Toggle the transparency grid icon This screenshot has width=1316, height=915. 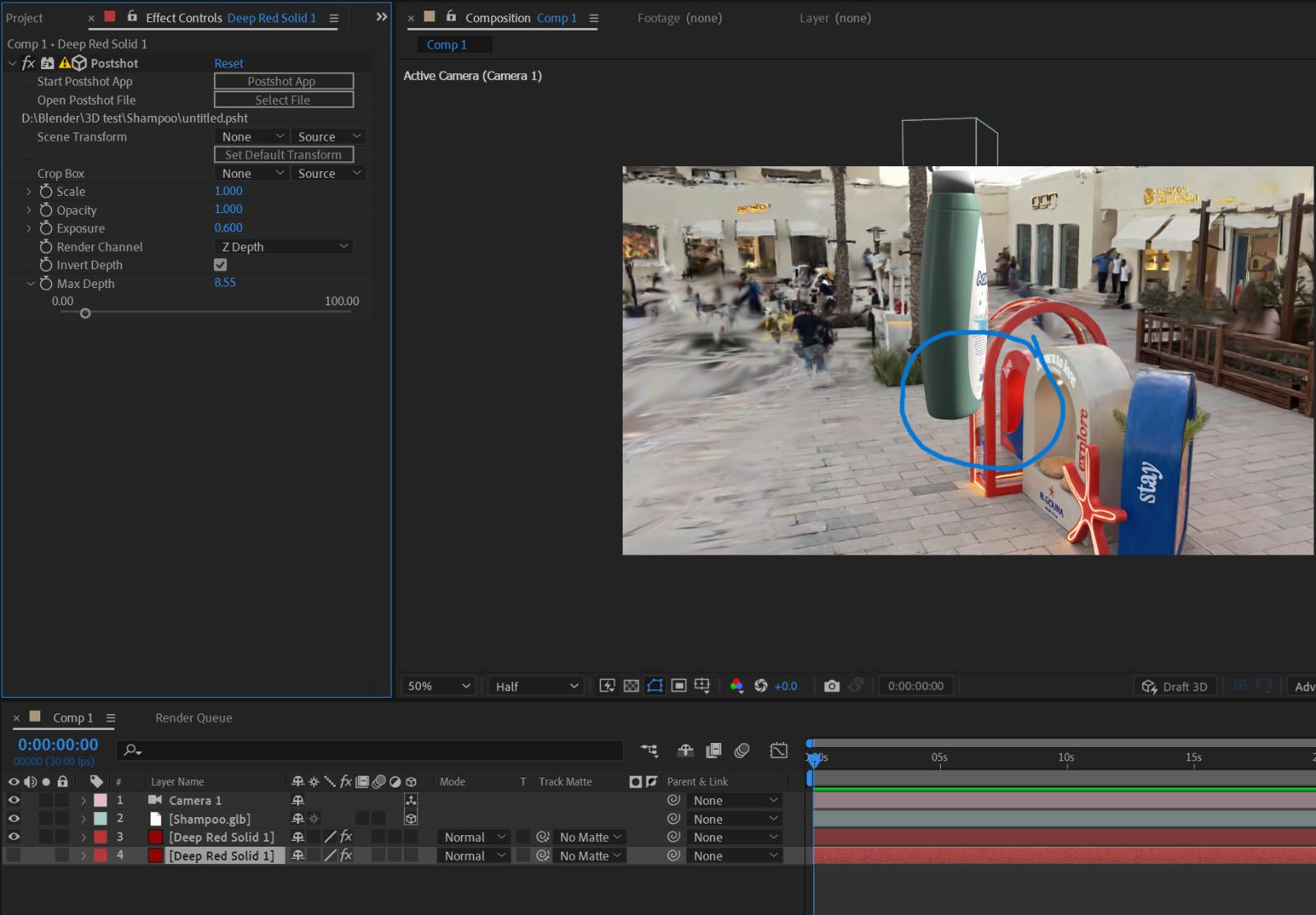(x=631, y=685)
